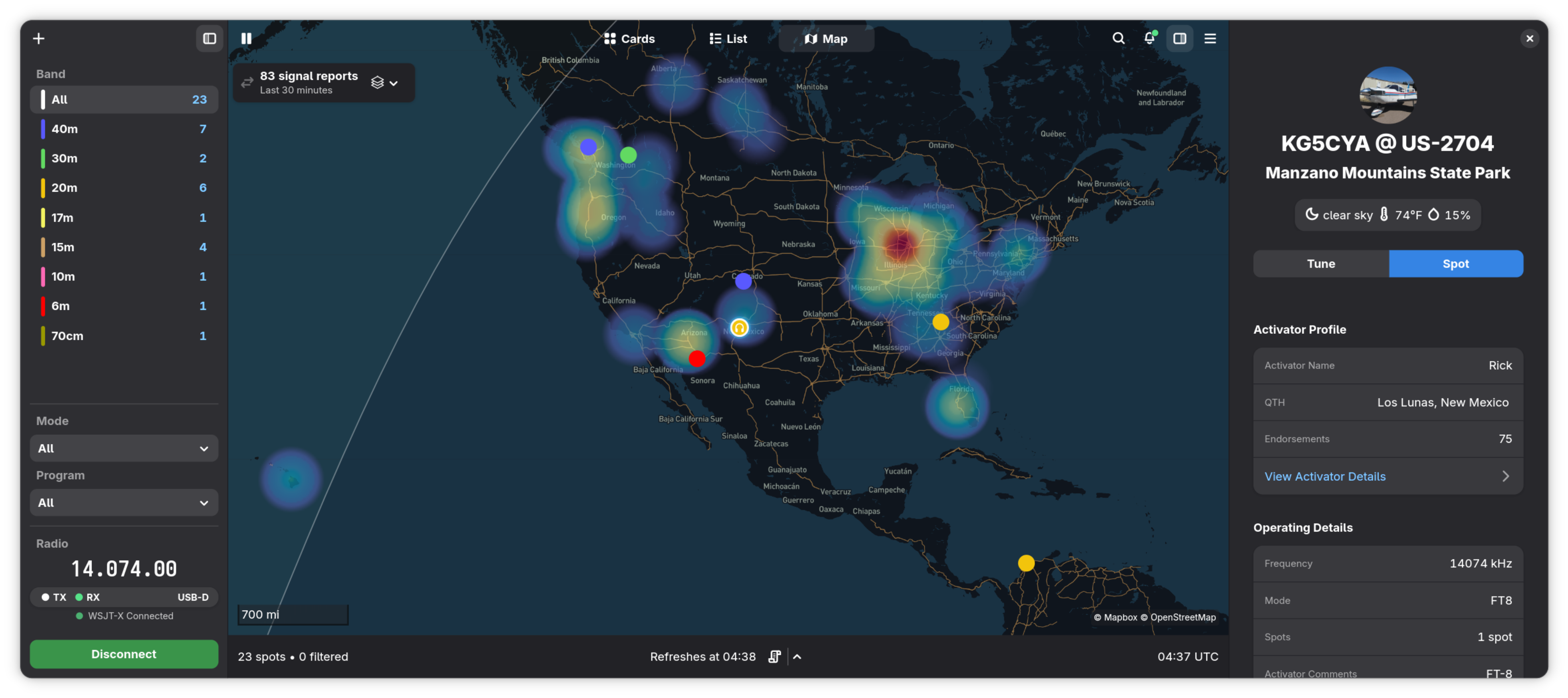This screenshot has height=698, width=1568.
Task: Click the red 6m spot marker in Arizona
Action: pos(697,359)
